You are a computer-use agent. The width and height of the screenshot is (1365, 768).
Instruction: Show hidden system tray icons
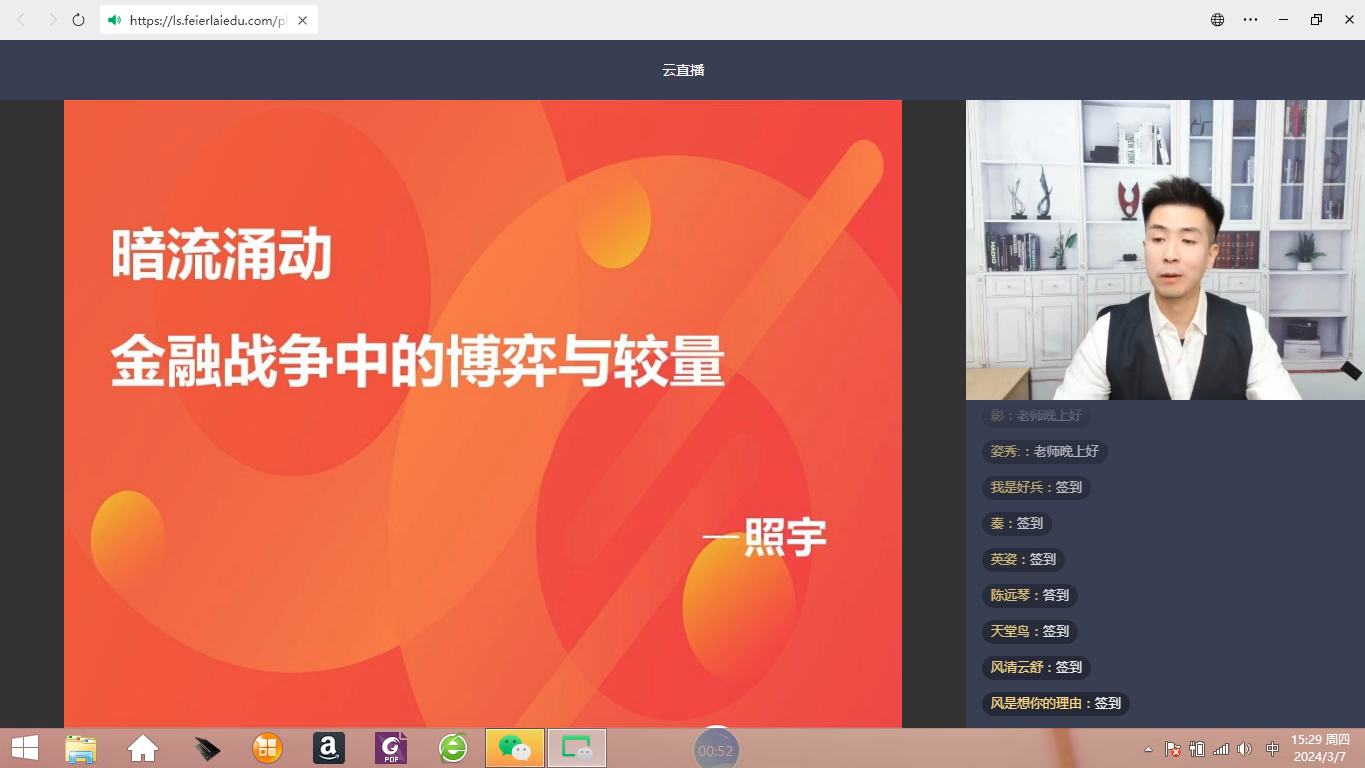pyautogui.click(x=1148, y=749)
